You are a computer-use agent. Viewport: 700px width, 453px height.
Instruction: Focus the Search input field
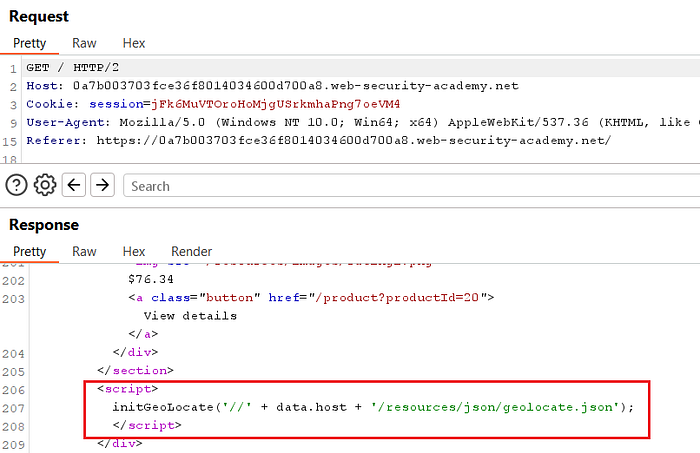click(x=411, y=186)
